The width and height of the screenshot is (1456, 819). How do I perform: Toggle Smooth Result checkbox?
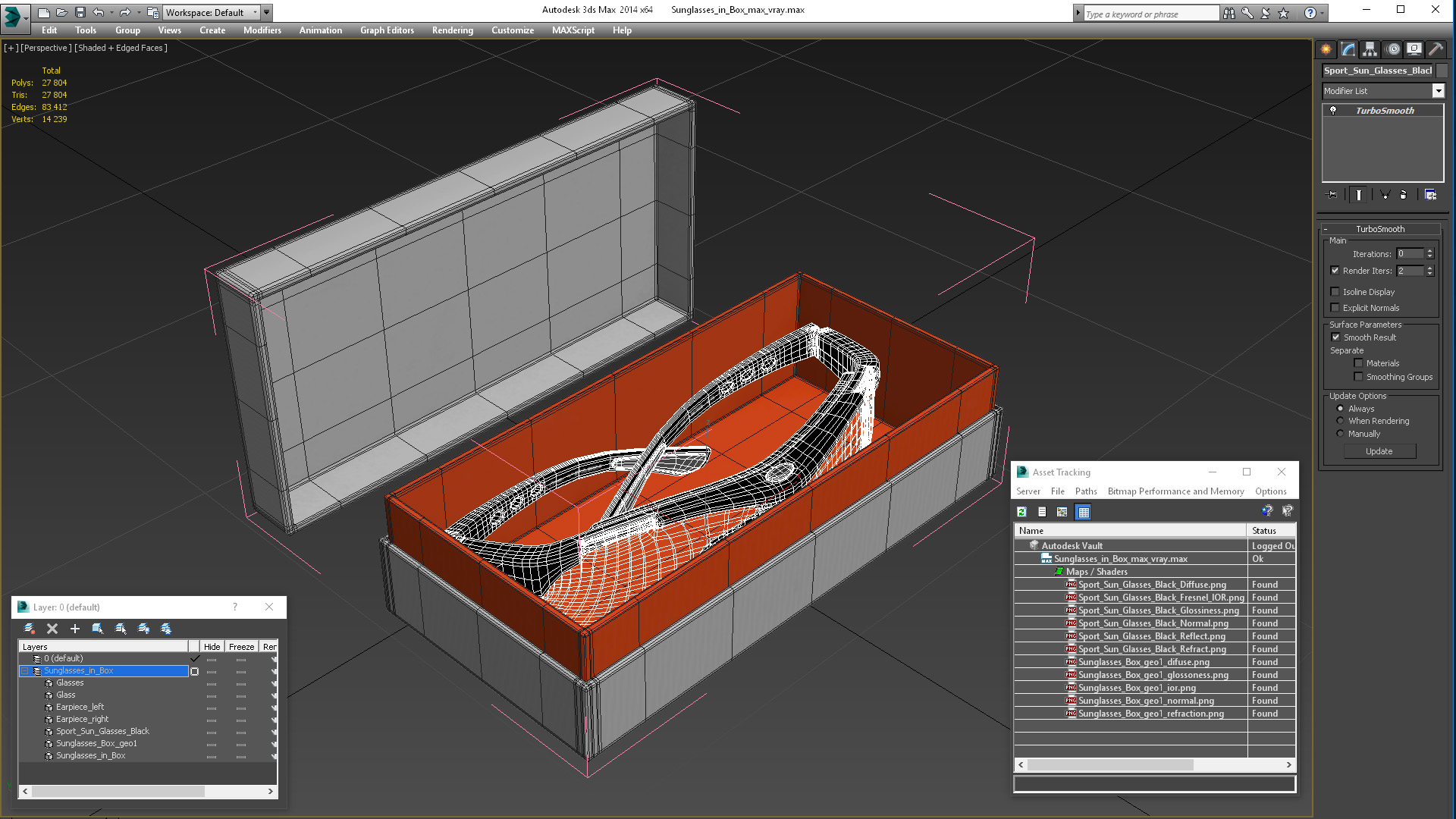coord(1335,337)
